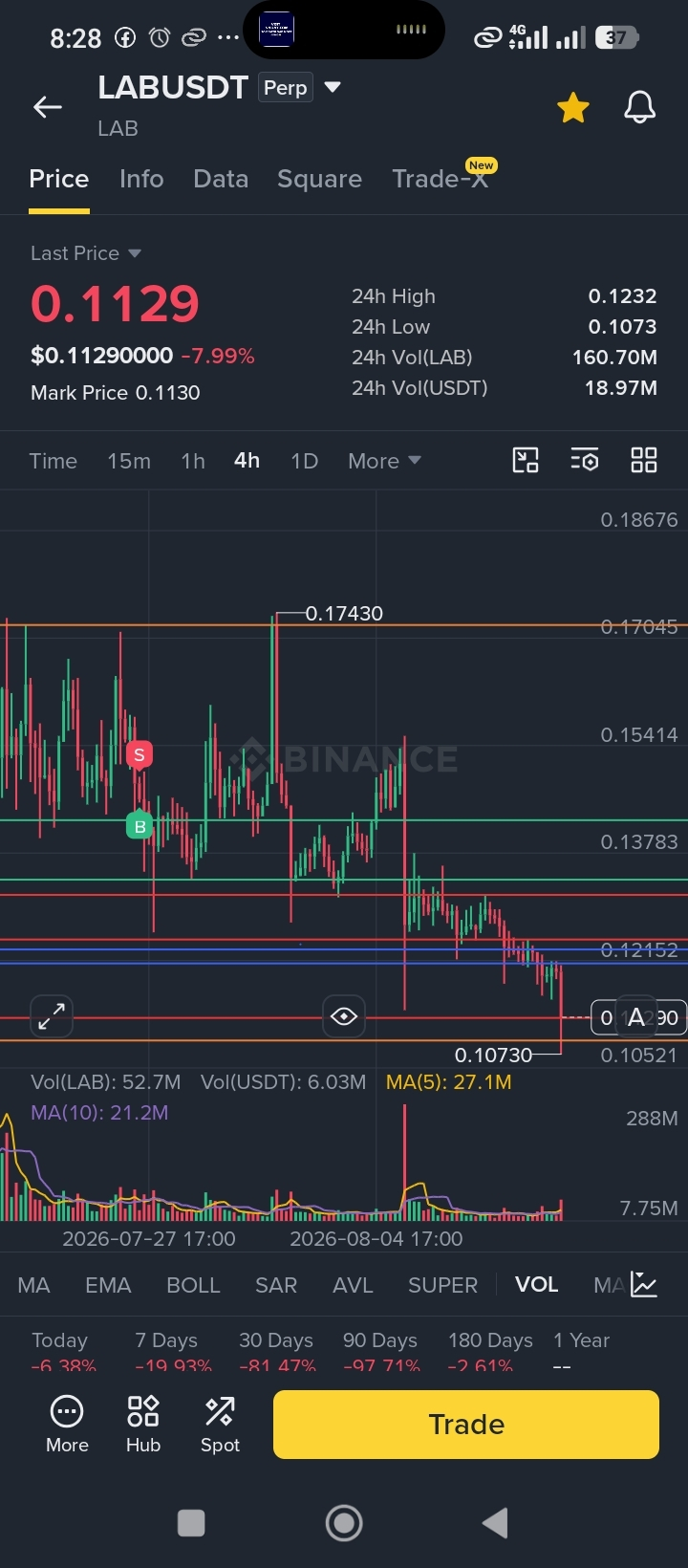Image resolution: width=688 pixels, height=1568 pixels.
Task: Open the More menu at bottom
Action: (67, 1423)
